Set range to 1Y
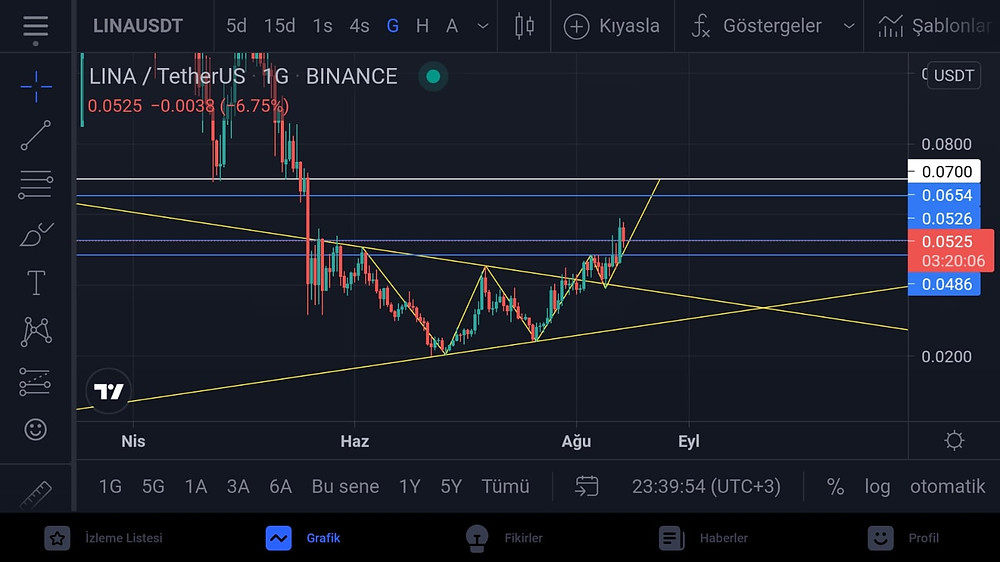Viewport: 1000px width, 562px height. click(409, 487)
